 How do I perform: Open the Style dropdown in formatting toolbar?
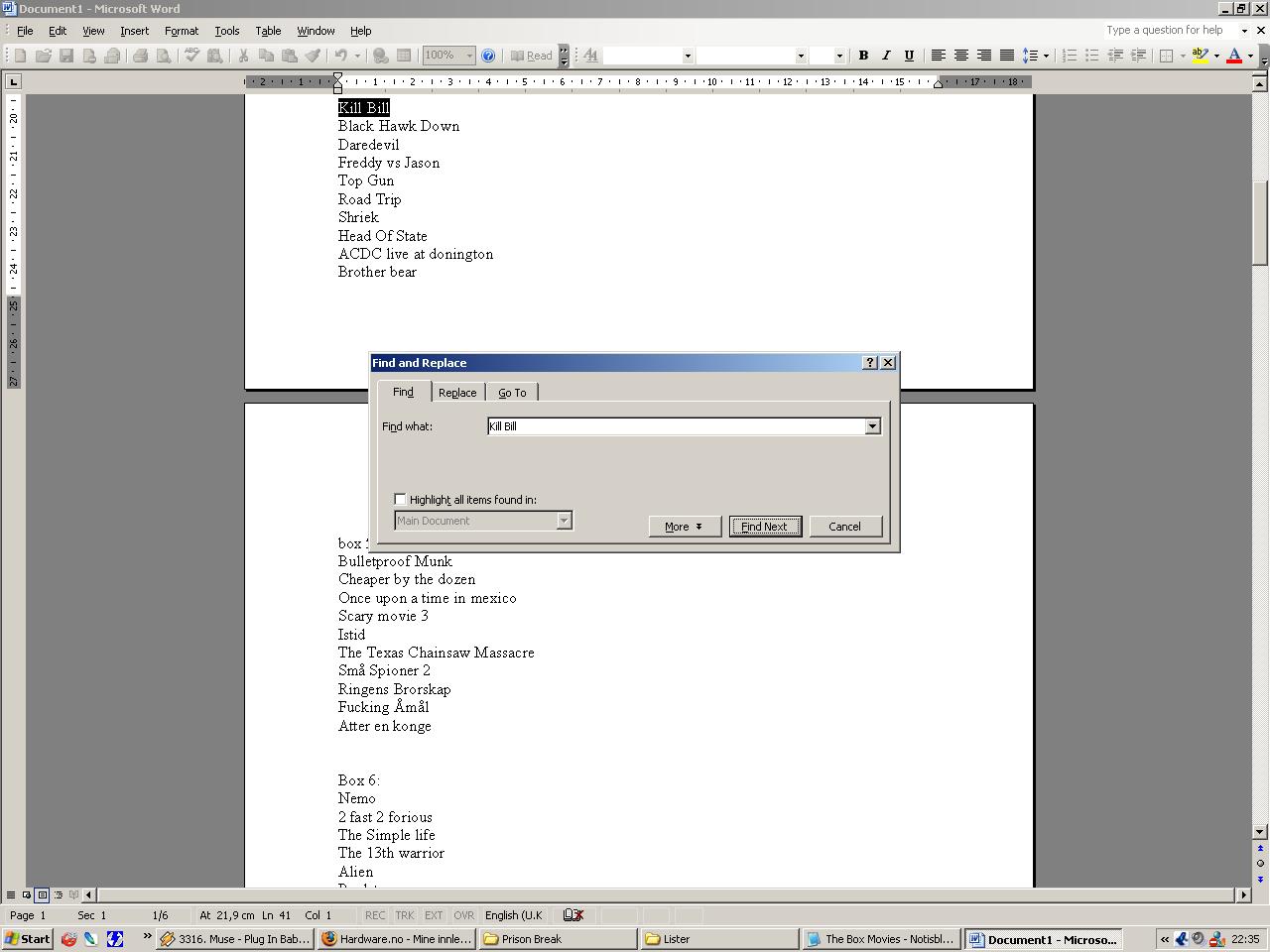coord(688,56)
